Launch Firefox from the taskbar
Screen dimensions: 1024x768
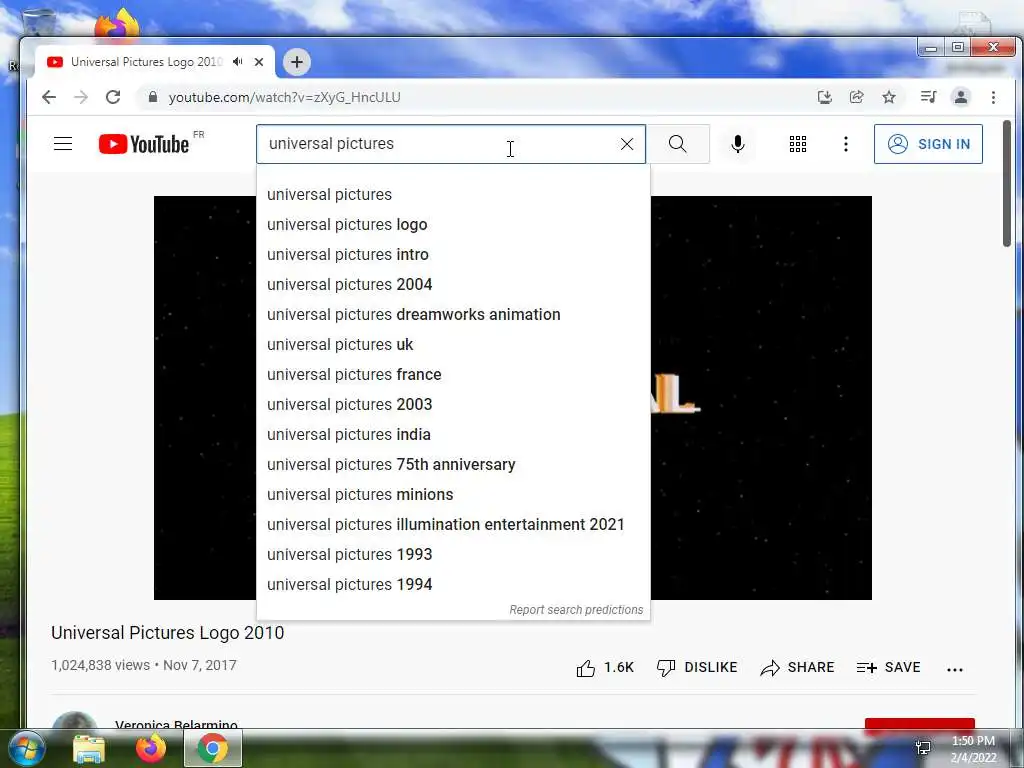(x=151, y=748)
